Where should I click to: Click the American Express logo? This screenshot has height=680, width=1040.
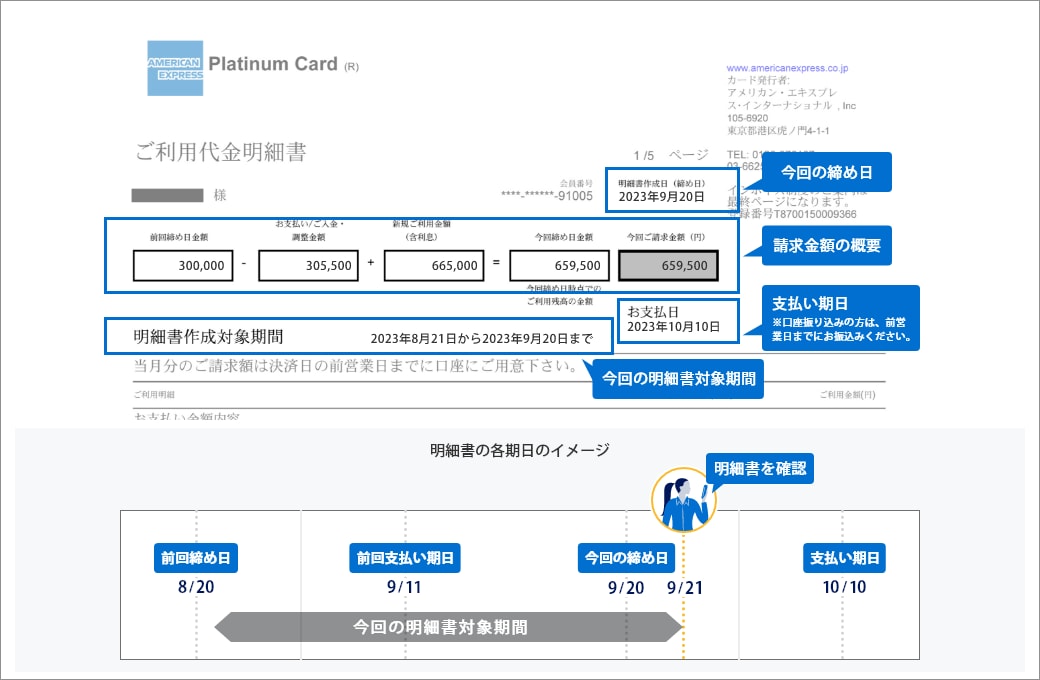pos(175,68)
